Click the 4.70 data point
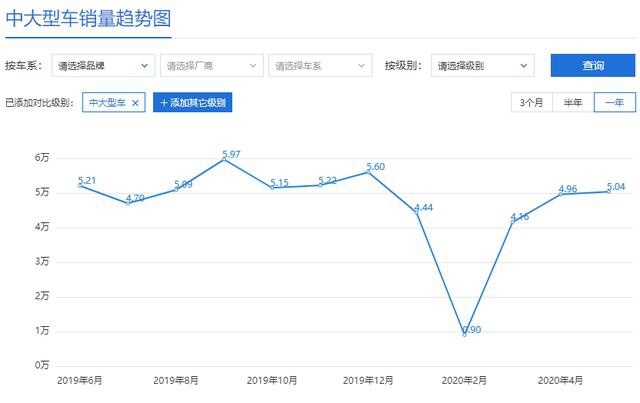The image size is (640, 403). coord(128,203)
